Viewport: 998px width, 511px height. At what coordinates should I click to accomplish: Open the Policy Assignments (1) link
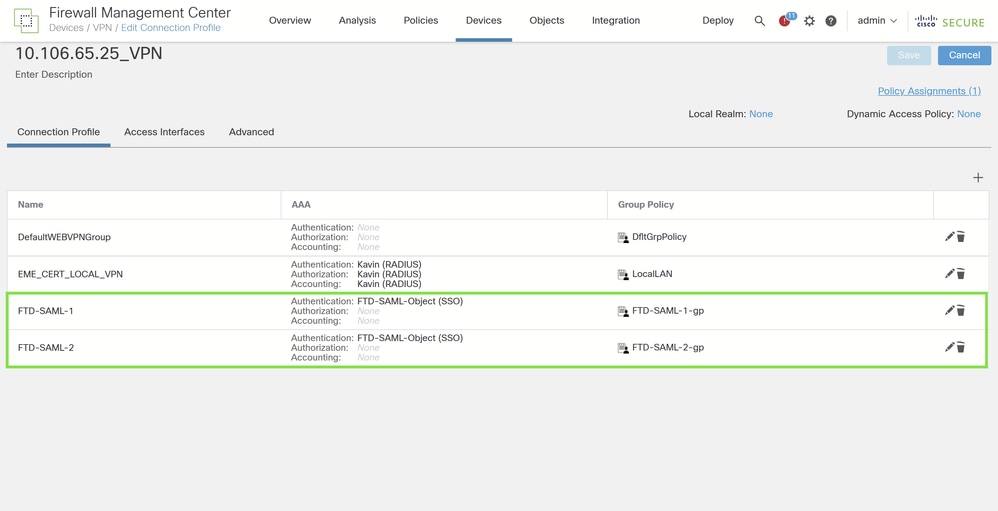click(x=929, y=91)
